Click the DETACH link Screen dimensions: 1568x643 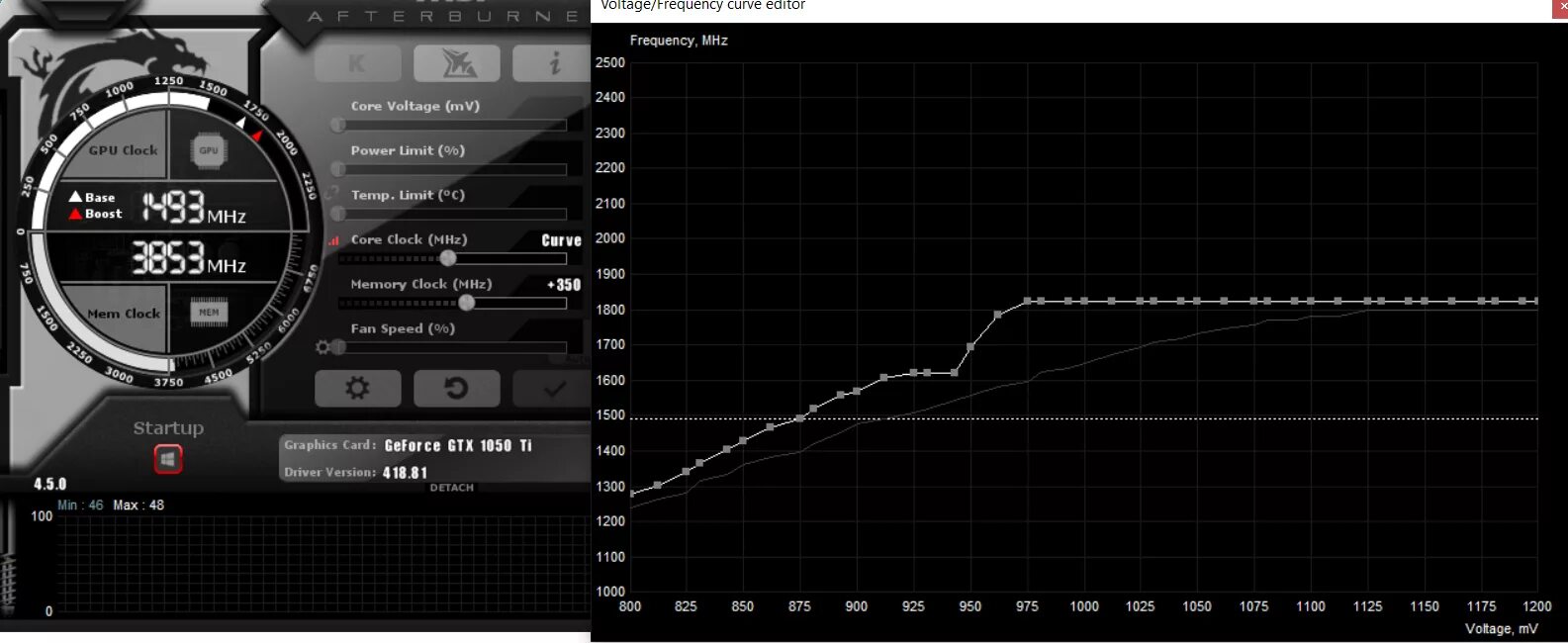pos(452,488)
